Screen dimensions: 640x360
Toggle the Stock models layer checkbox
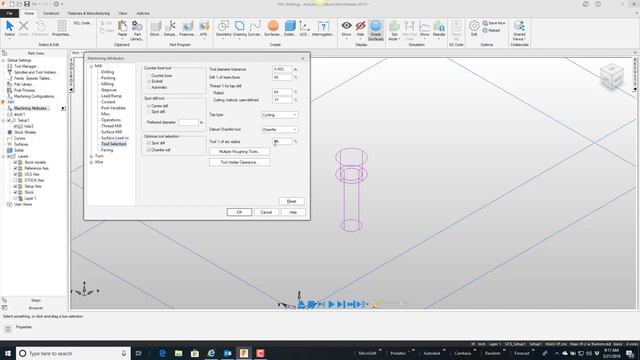(15, 162)
